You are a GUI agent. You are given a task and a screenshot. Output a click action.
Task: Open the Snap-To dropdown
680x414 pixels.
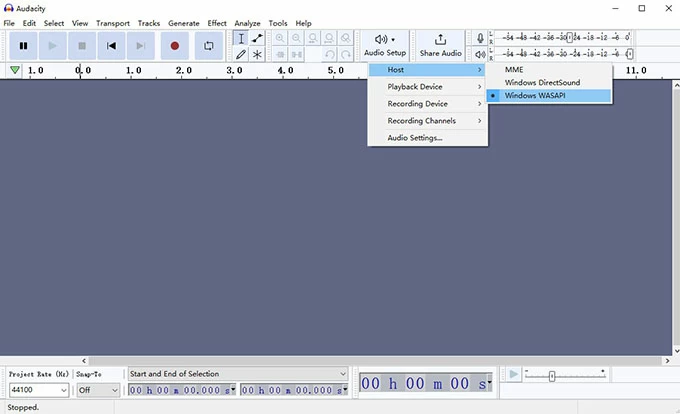[98, 390]
